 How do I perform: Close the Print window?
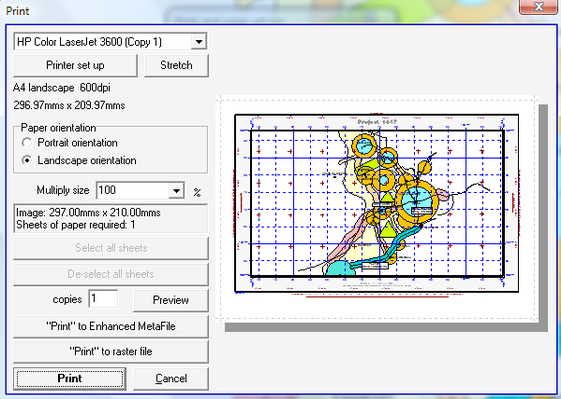click(538, 7)
